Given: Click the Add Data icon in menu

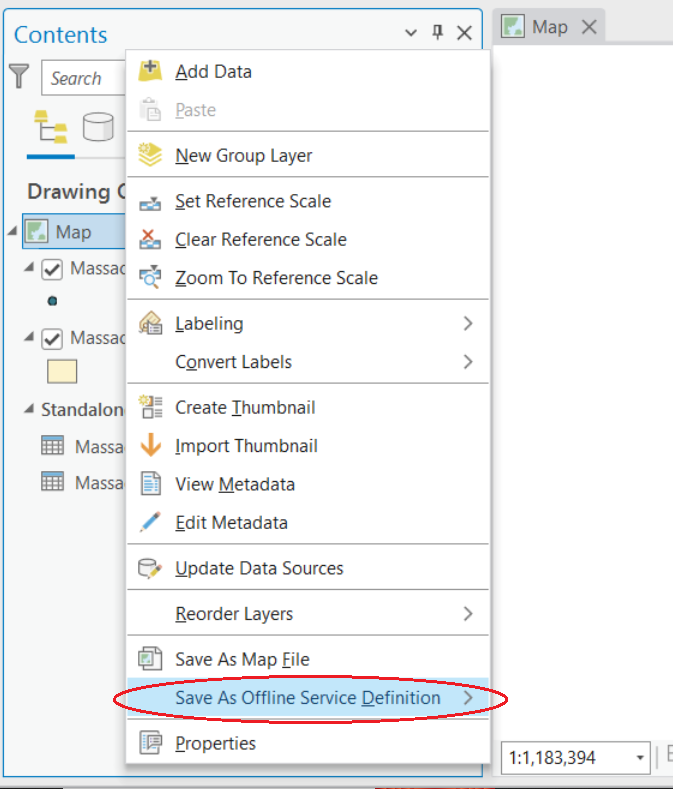Looking at the screenshot, I should coord(150,71).
